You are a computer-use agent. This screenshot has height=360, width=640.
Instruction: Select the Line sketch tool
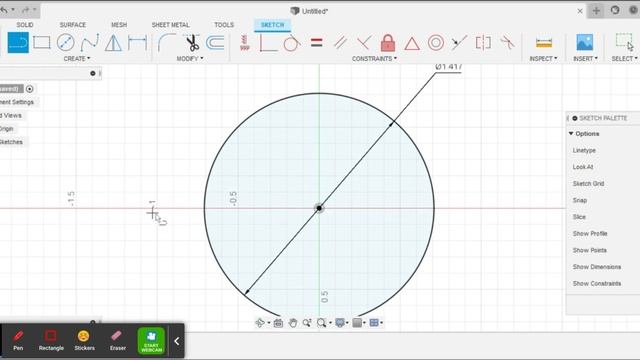[18, 42]
